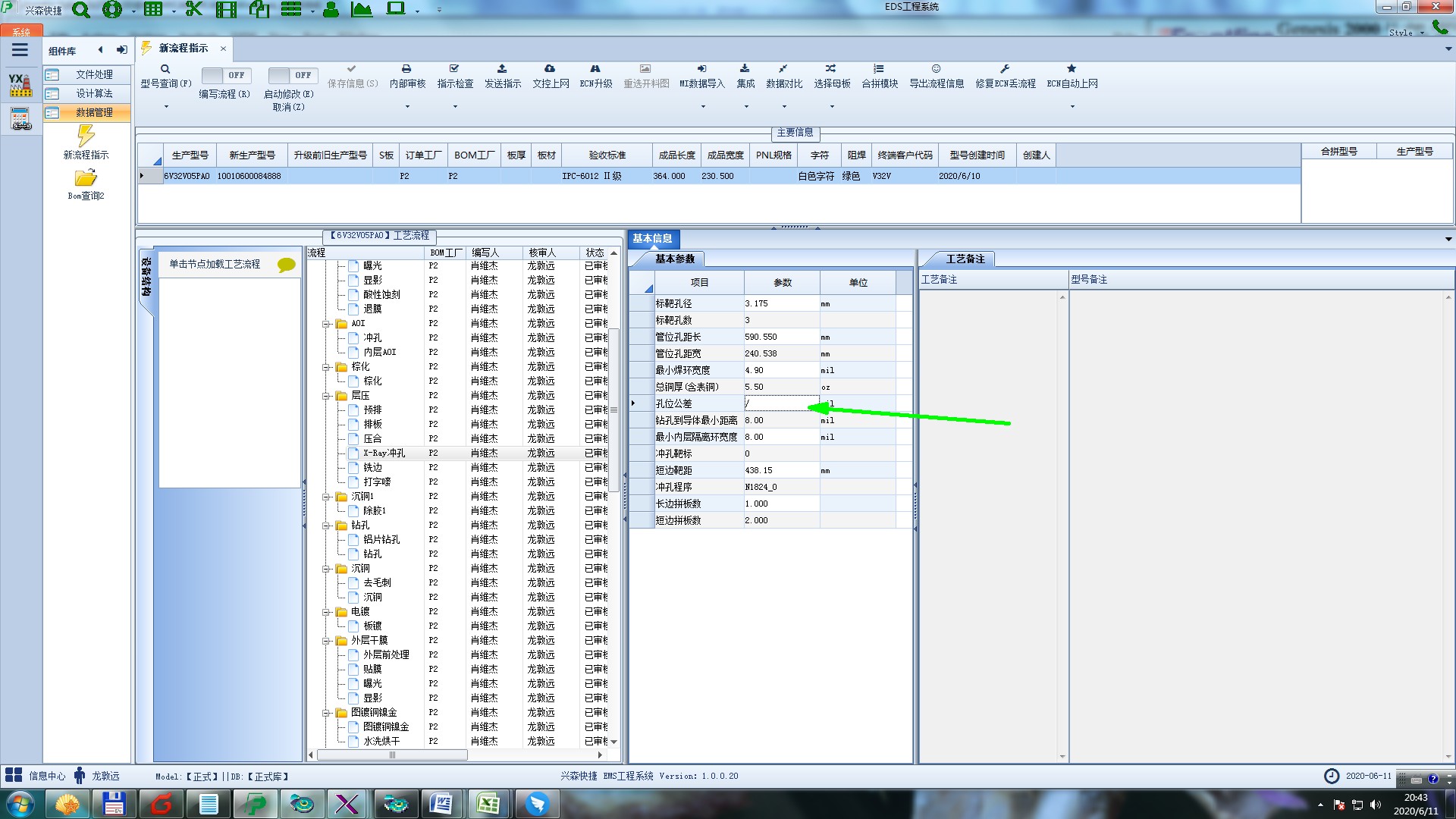Click the 内部审核 print icon
1456x819 pixels.
coord(406,69)
